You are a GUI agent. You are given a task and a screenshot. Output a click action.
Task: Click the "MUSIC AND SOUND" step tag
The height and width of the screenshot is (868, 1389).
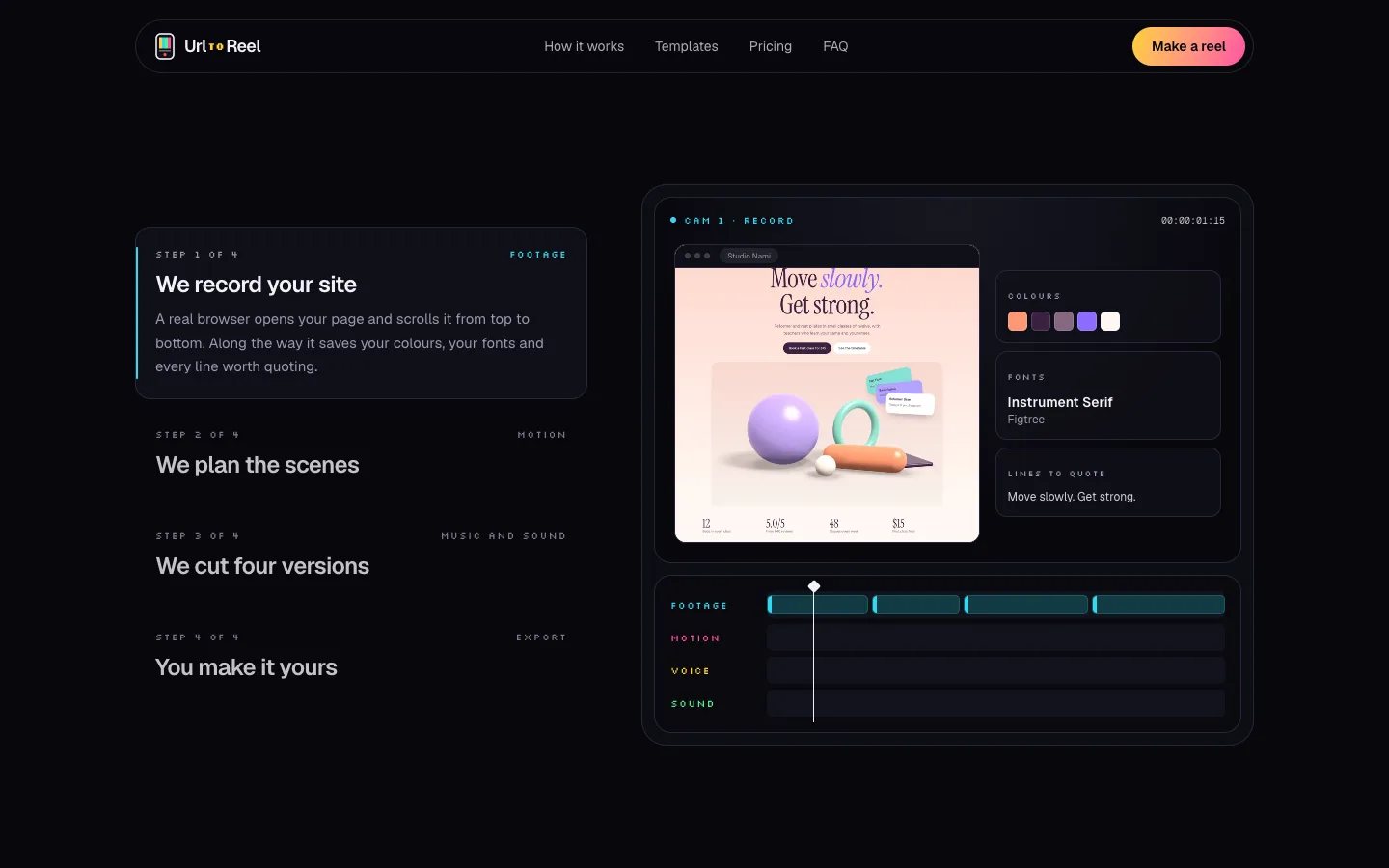tap(504, 536)
